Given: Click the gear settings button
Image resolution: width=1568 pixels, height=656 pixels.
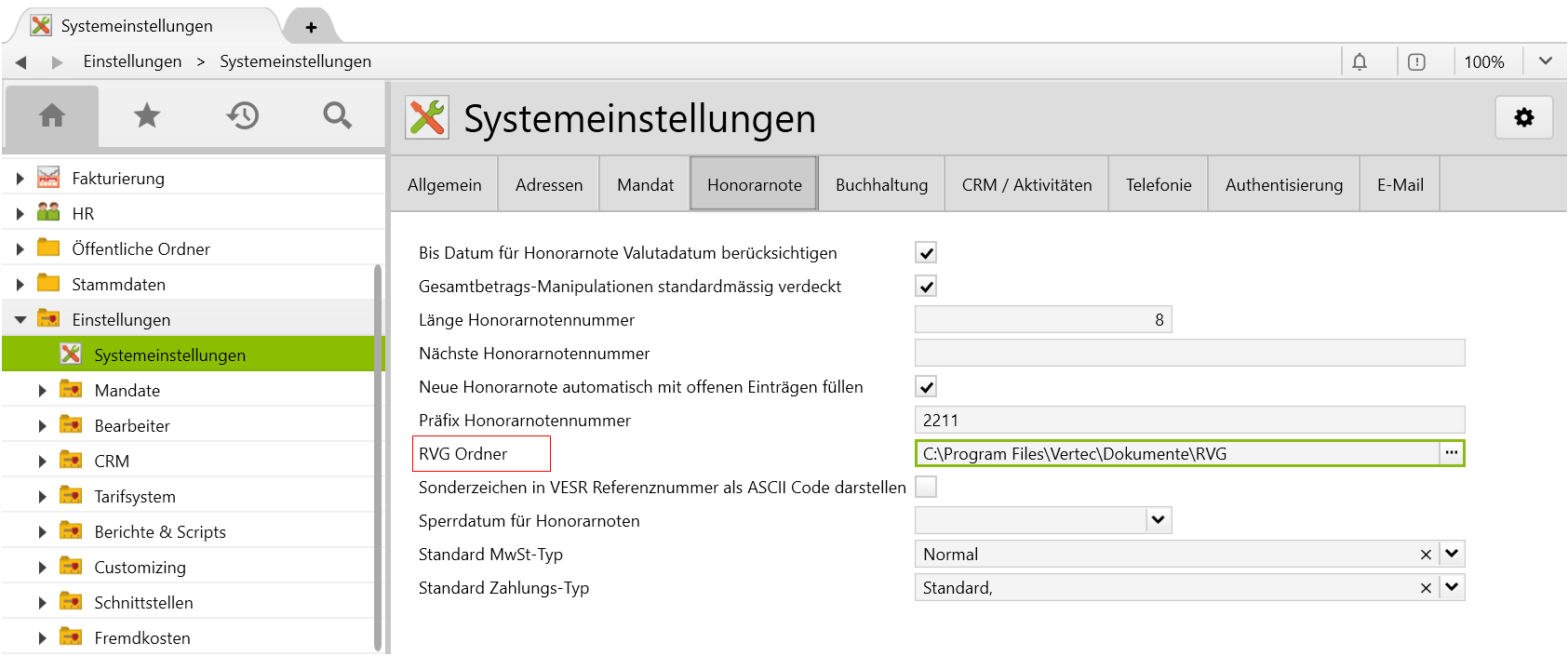Looking at the screenshot, I should 1523,117.
